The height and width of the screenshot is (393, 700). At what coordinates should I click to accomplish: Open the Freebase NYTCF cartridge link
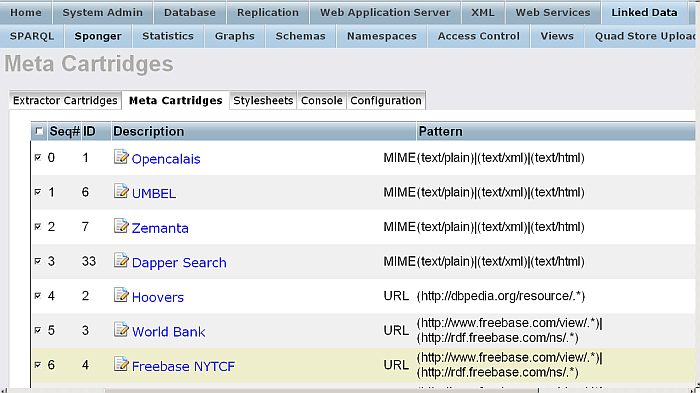(x=183, y=367)
